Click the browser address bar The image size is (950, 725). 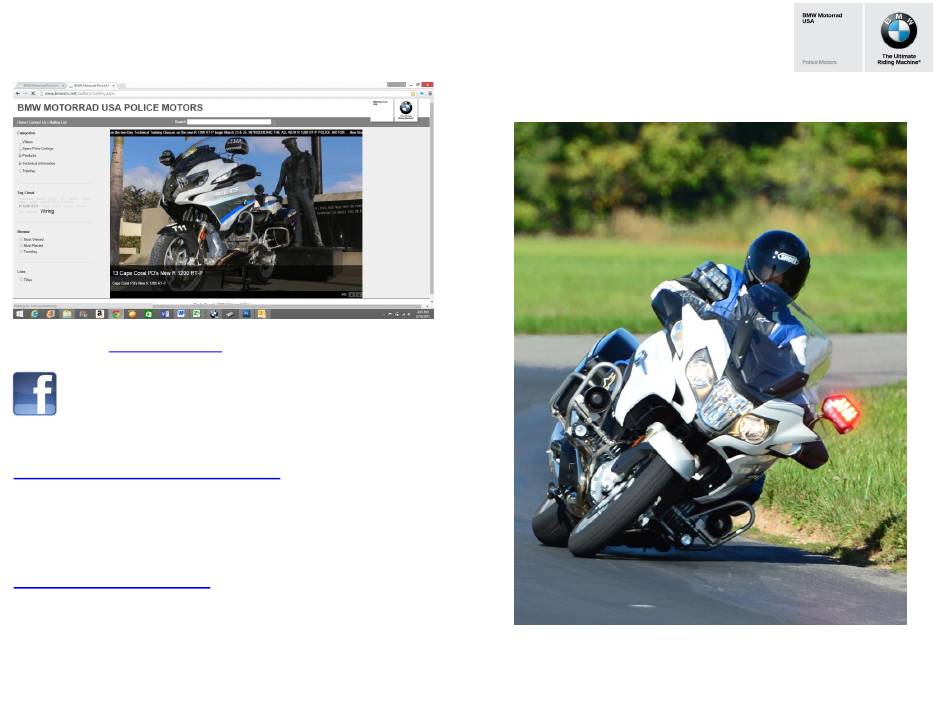[x=224, y=93]
